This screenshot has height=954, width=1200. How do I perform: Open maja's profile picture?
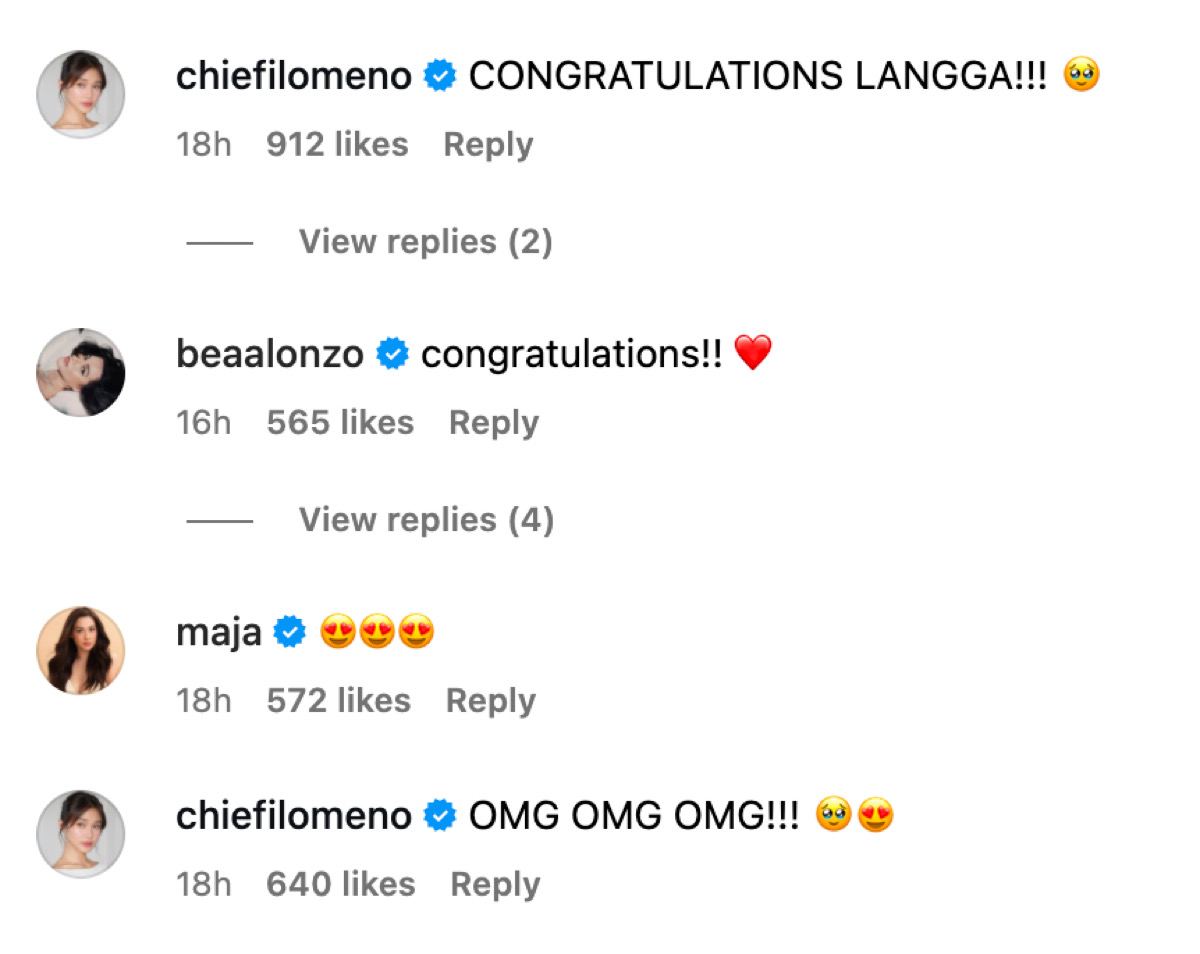pyautogui.click(x=81, y=650)
